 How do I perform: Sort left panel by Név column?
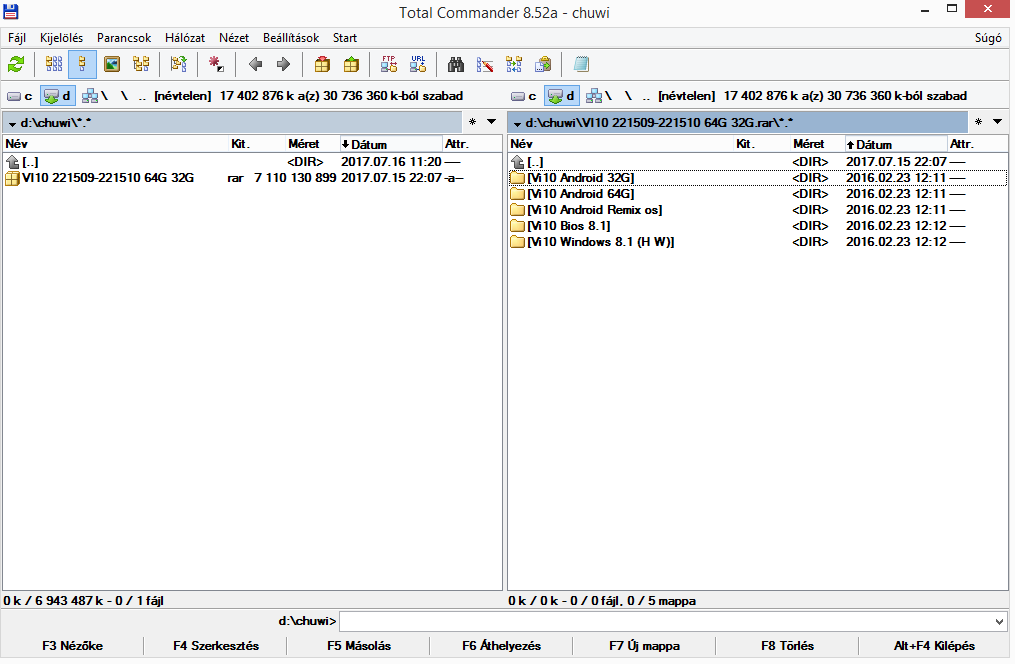coord(116,144)
